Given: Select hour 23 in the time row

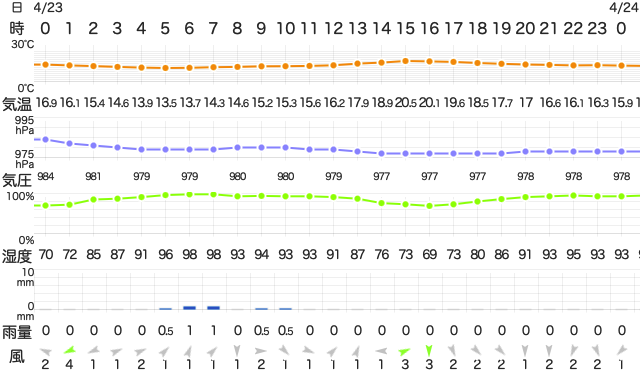Looking at the screenshot, I should point(597,29).
